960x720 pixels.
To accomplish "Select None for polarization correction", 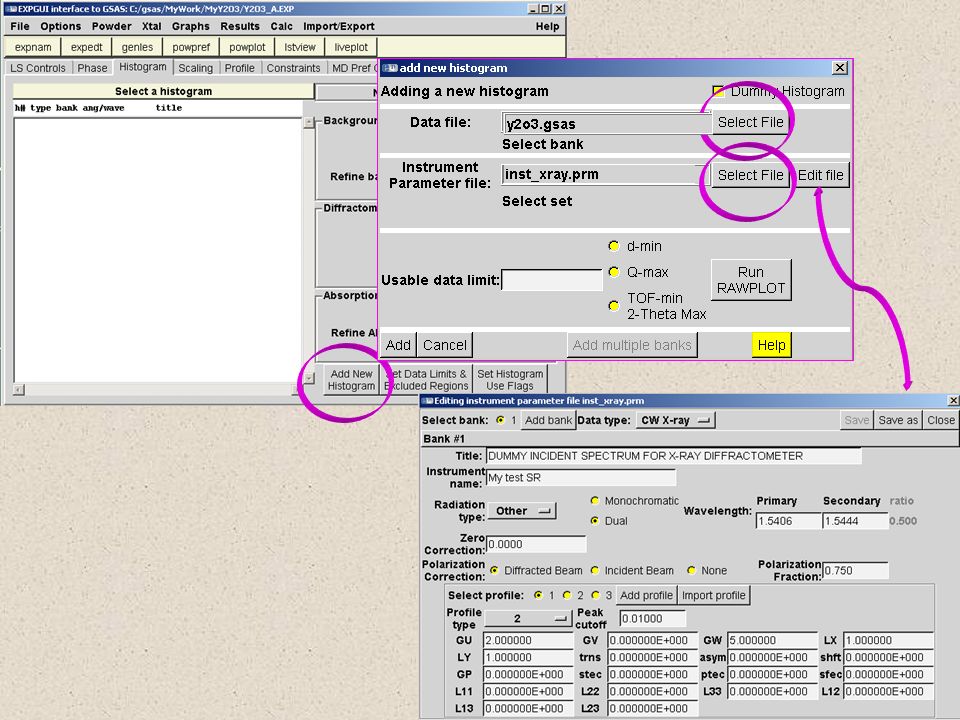I will pyautogui.click(x=691, y=571).
